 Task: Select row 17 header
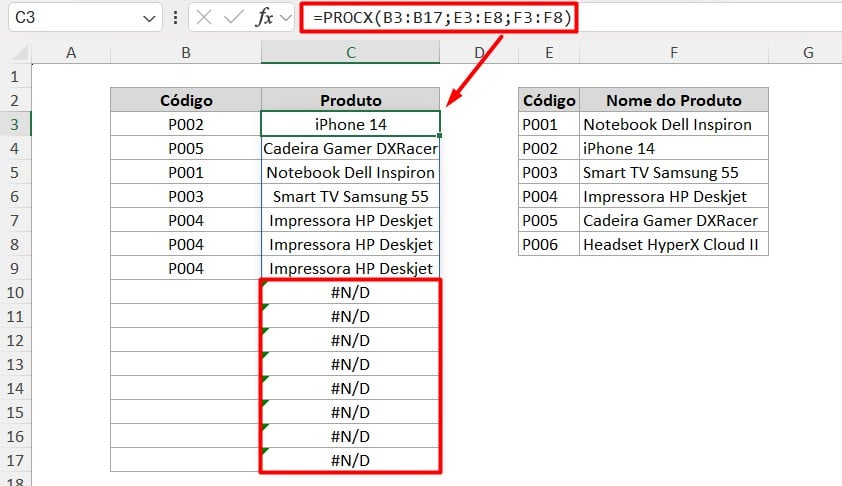point(15,460)
